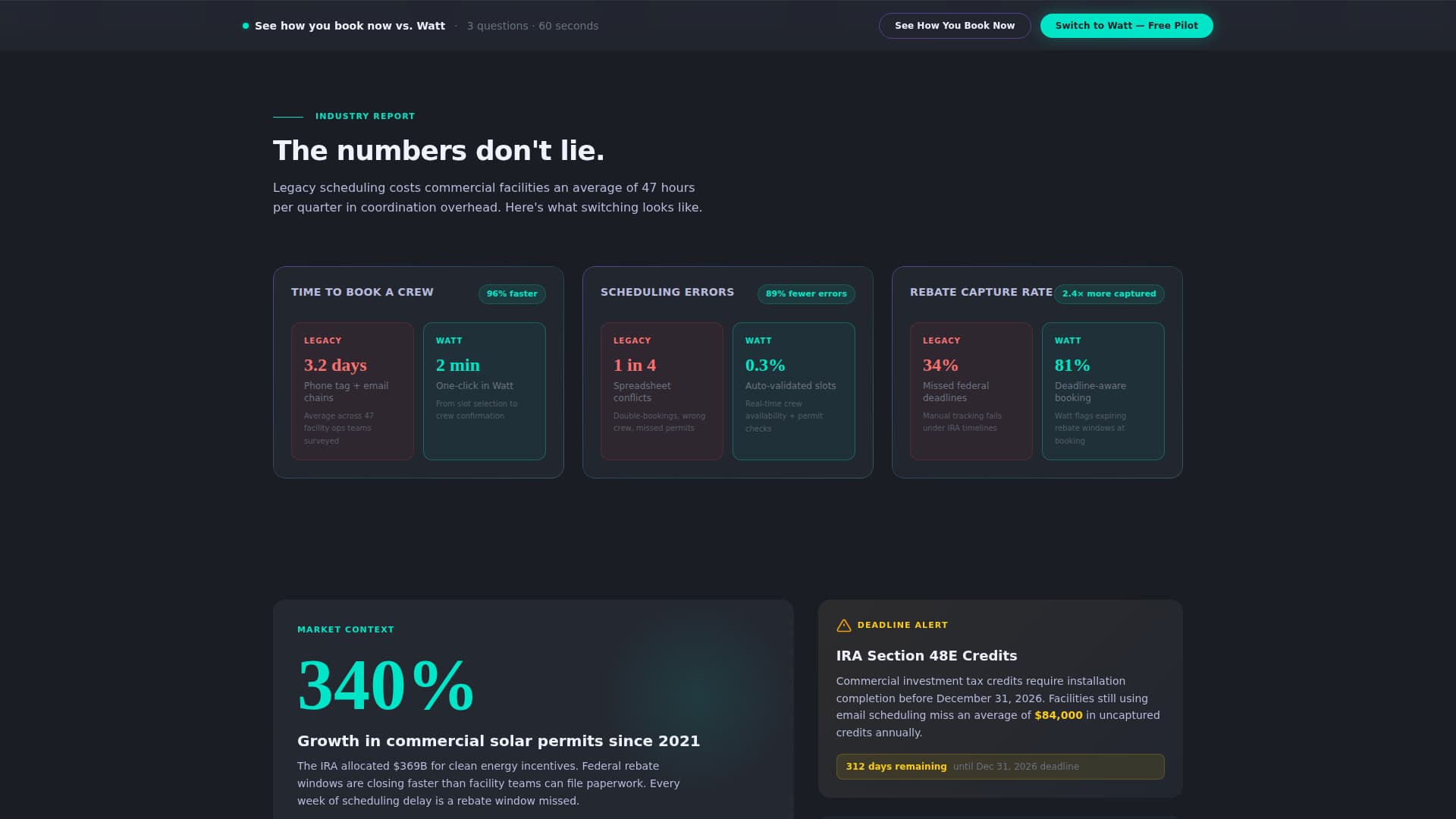Click the large 340% figure
The width and height of the screenshot is (1456, 819).
coord(385,686)
